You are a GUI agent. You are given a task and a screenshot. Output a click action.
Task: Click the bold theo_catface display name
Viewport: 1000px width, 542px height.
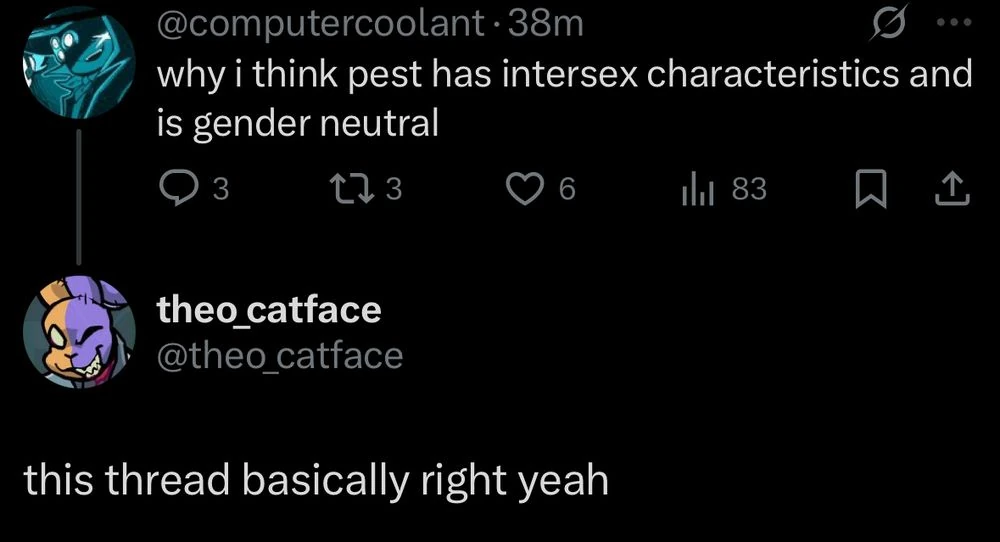(x=269, y=310)
